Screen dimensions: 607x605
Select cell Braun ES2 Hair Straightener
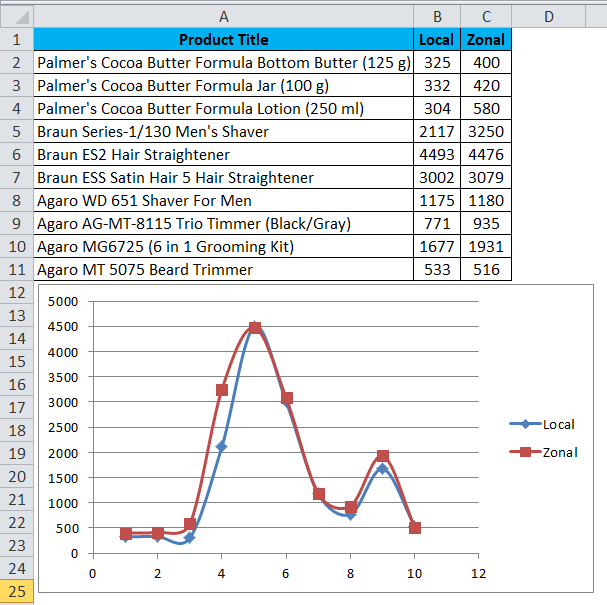click(x=224, y=155)
